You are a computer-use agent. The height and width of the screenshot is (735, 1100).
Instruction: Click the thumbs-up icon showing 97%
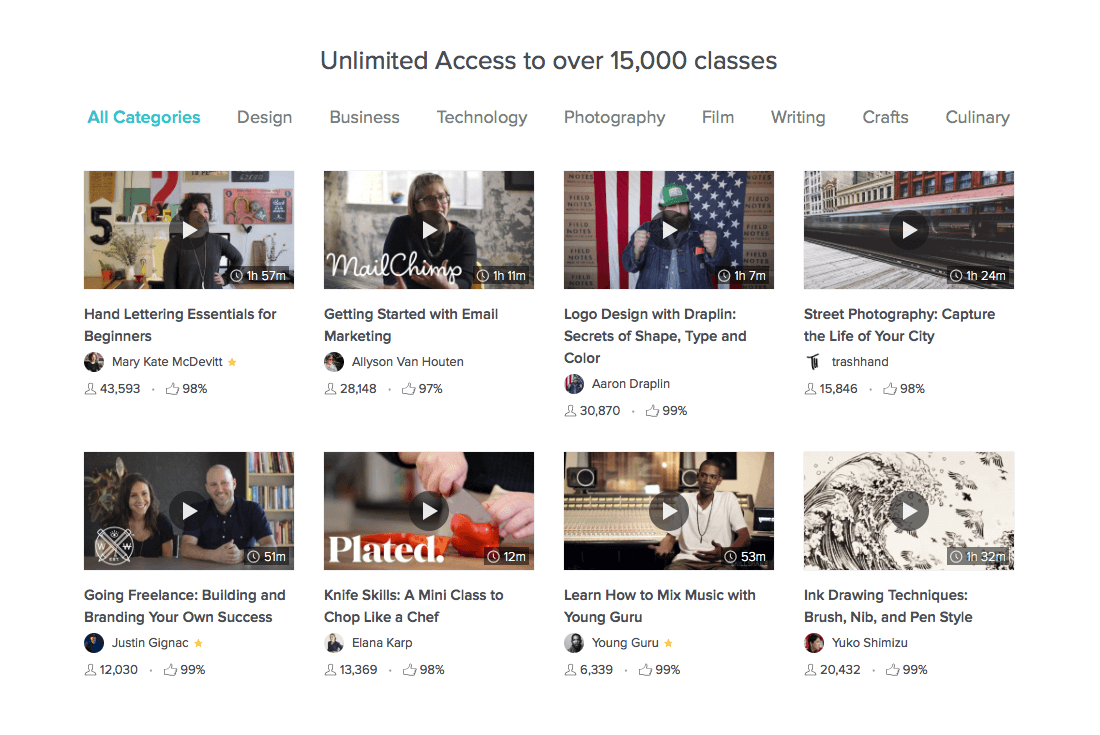click(x=408, y=389)
